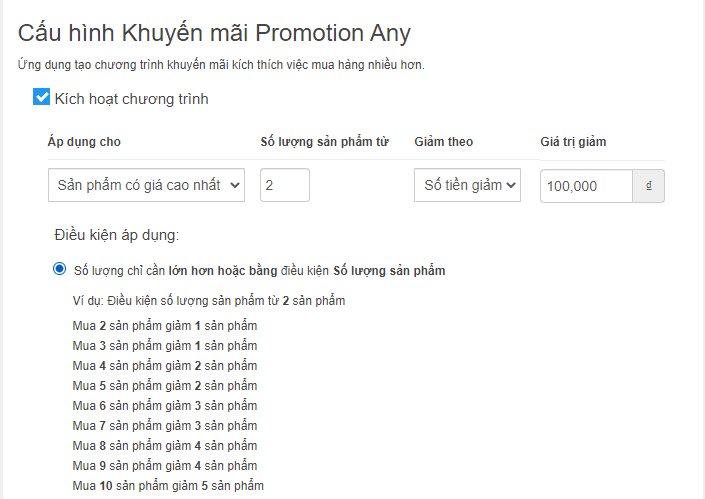Viewport: 705px width, 499px height.
Task: Click the Điều kiện áp dụng label
Action: point(116,235)
